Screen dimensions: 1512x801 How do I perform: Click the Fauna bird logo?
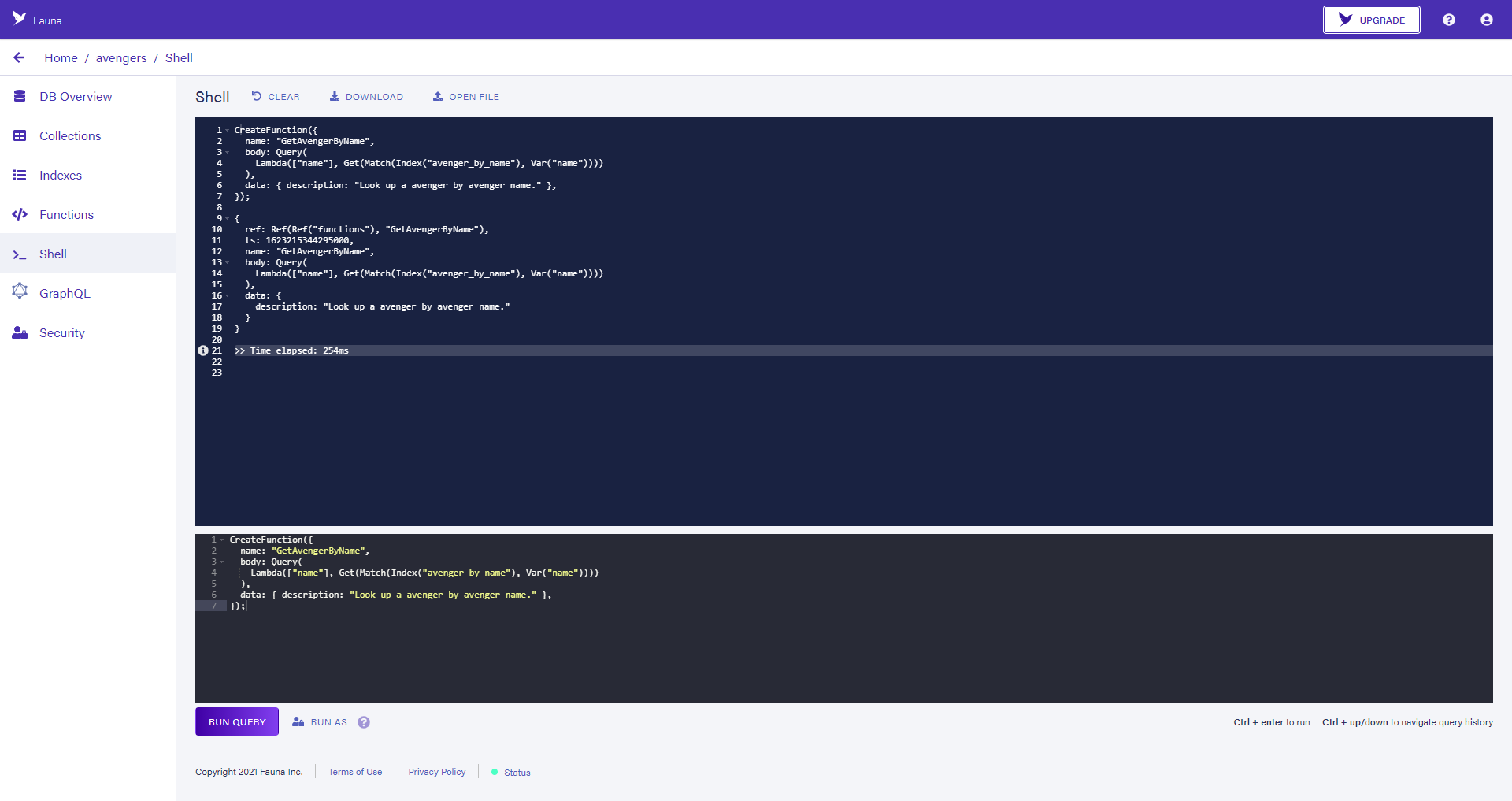(x=20, y=18)
